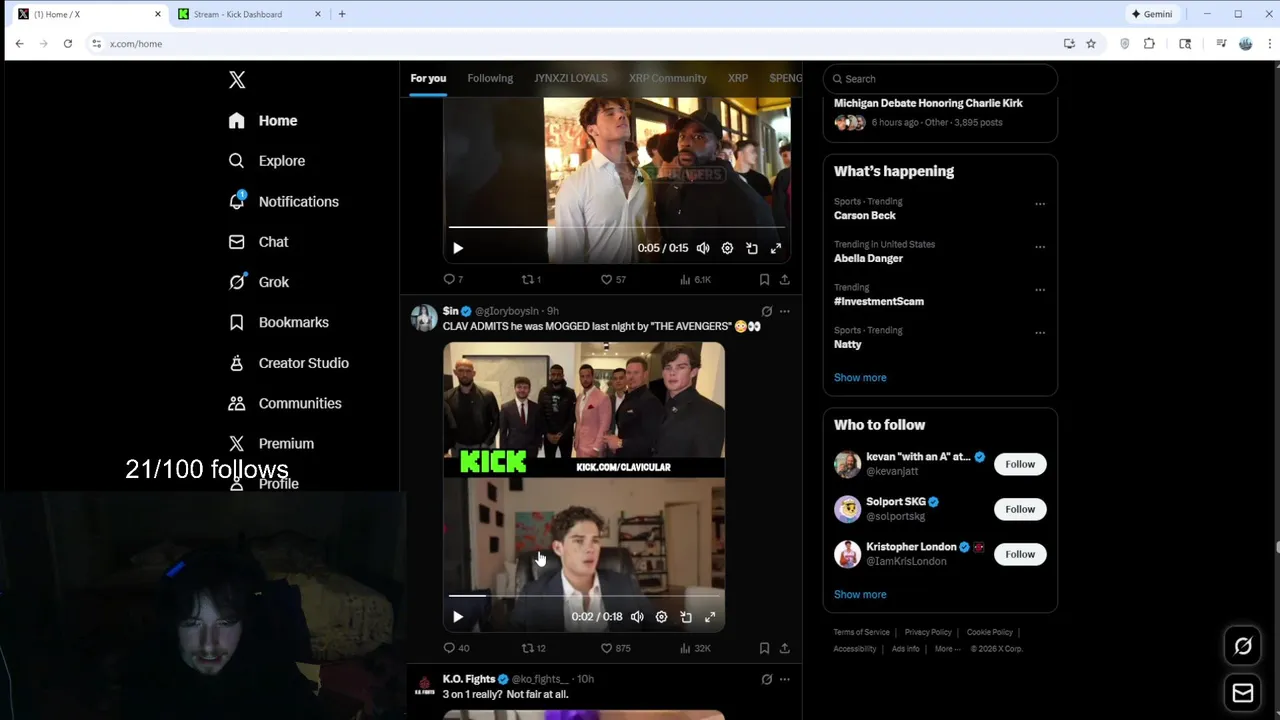Image resolution: width=1280 pixels, height=720 pixels.
Task: Repost the top post with 1 repost
Action: 531,280
